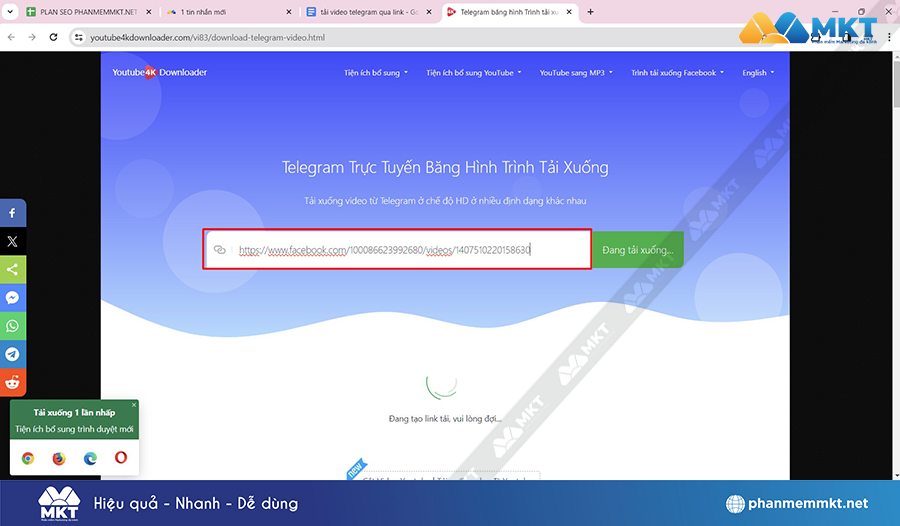
Task: Expand the YouTube sang MP3 menu
Action: click(x=576, y=73)
